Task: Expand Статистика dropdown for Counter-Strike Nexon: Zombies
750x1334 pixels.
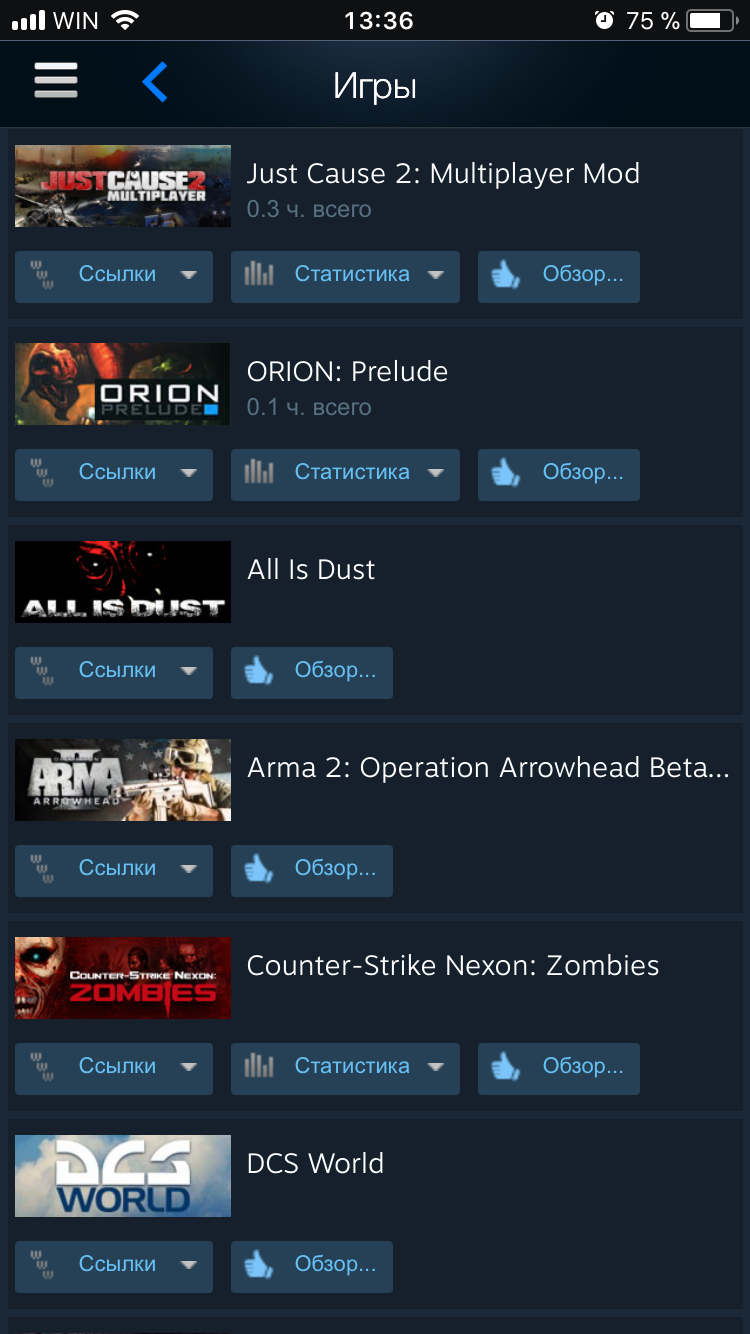Action: click(436, 1067)
